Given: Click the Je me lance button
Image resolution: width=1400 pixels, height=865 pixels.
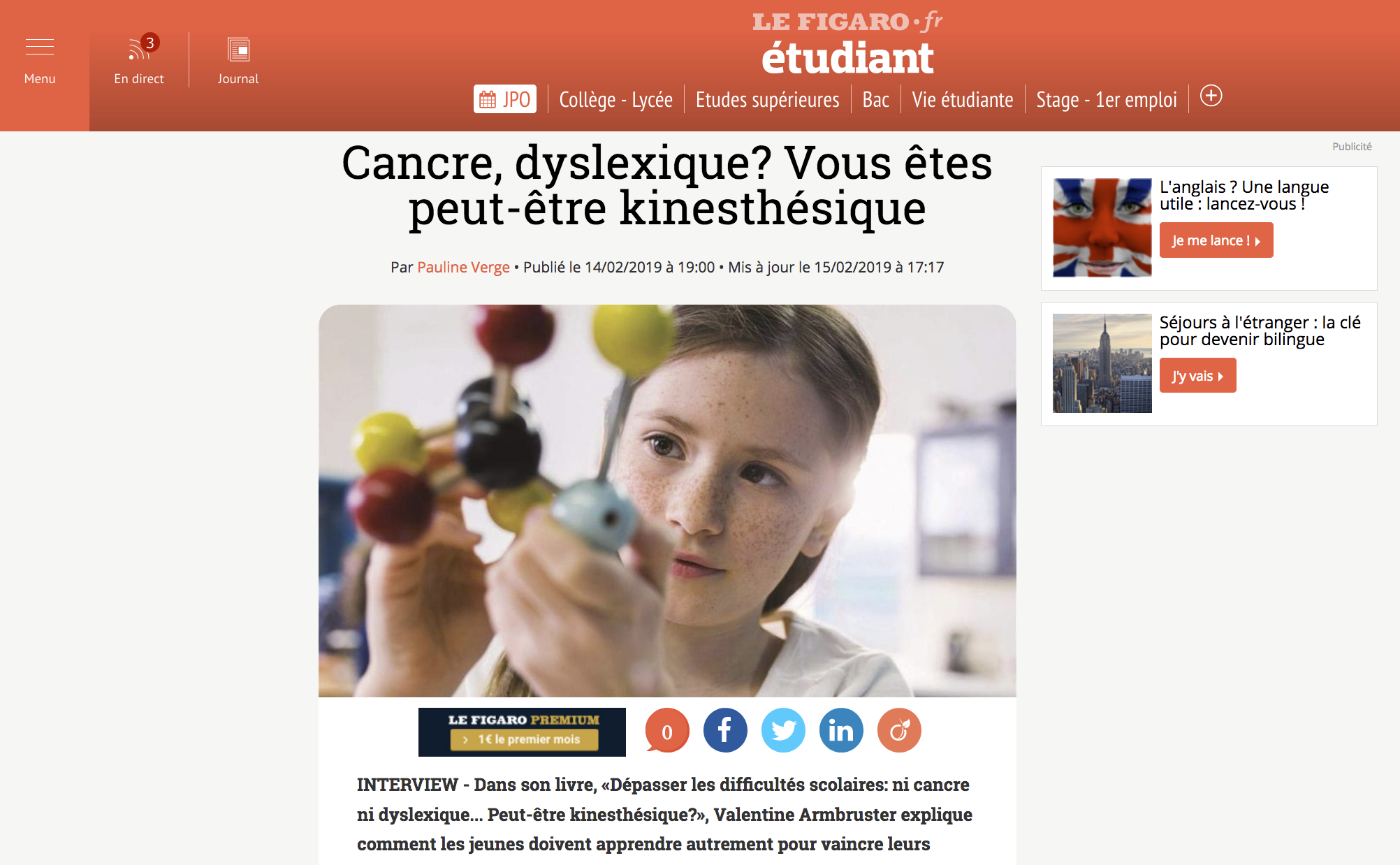Looking at the screenshot, I should click(x=1216, y=240).
